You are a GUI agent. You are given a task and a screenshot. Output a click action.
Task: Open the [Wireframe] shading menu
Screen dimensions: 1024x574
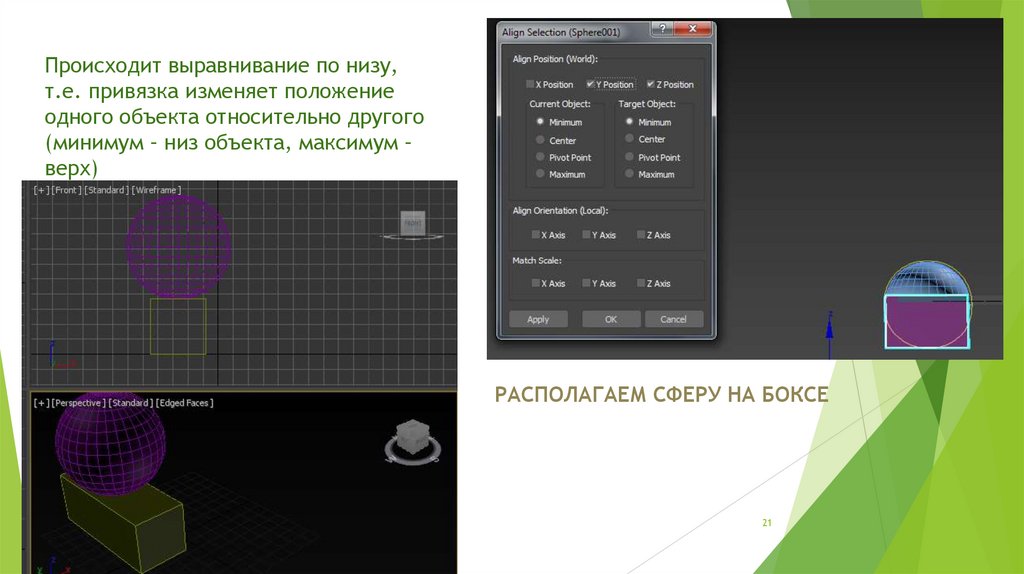click(x=157, y=190)
